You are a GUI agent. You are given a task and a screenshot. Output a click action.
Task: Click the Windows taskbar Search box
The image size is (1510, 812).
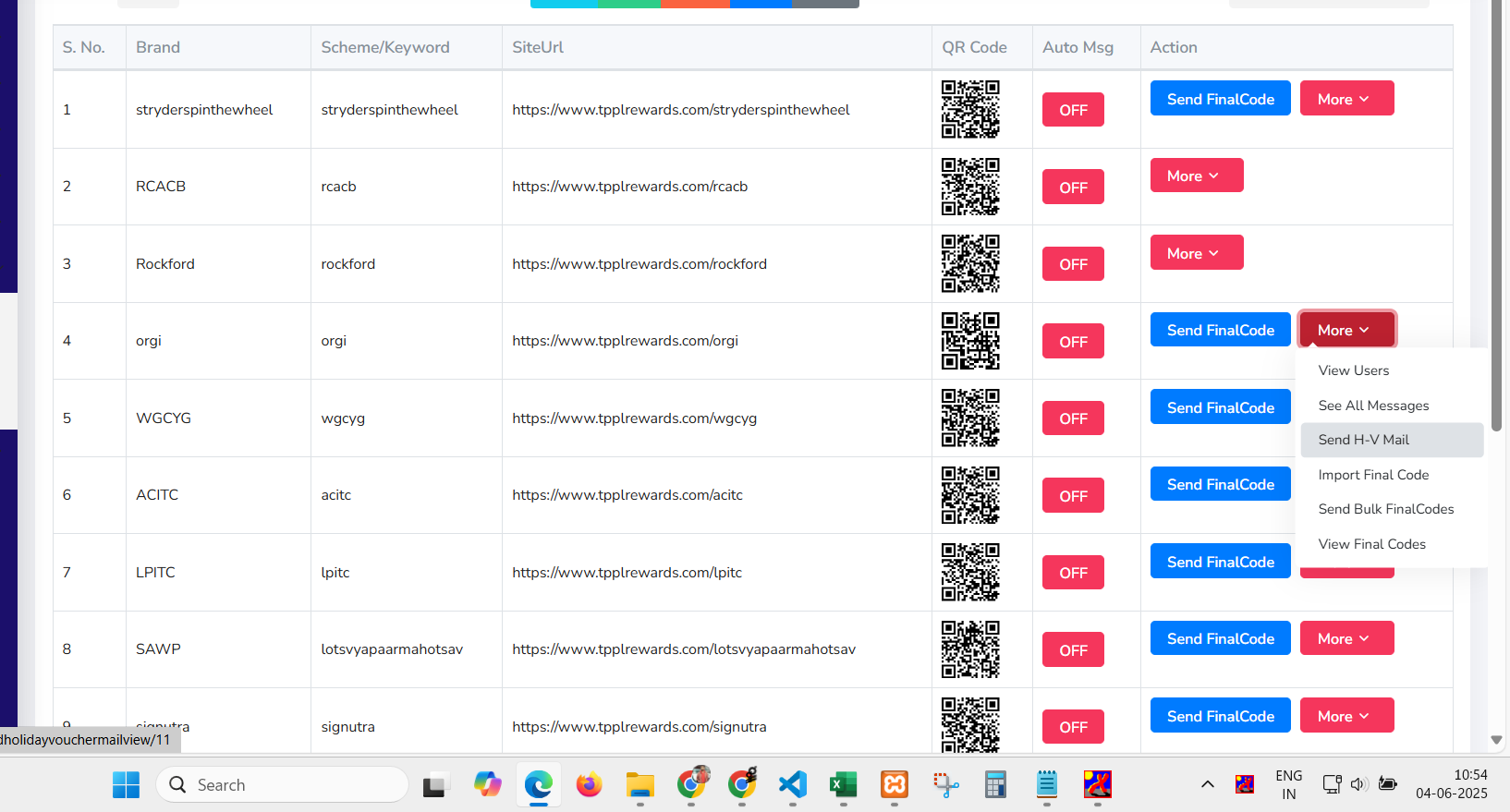[x=282, y=785]
